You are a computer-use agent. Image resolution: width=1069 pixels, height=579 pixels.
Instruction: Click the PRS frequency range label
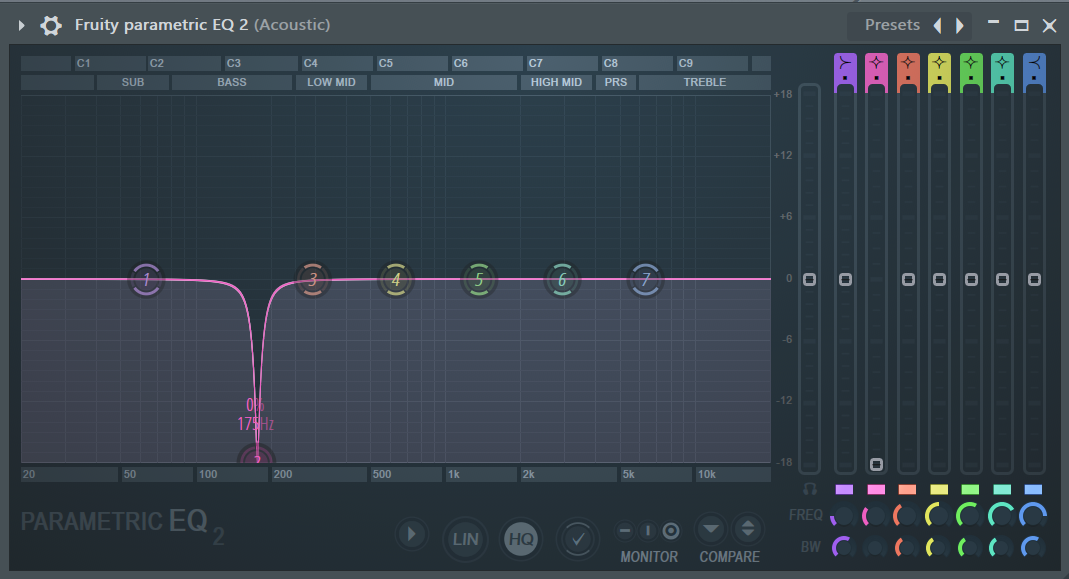616,82
